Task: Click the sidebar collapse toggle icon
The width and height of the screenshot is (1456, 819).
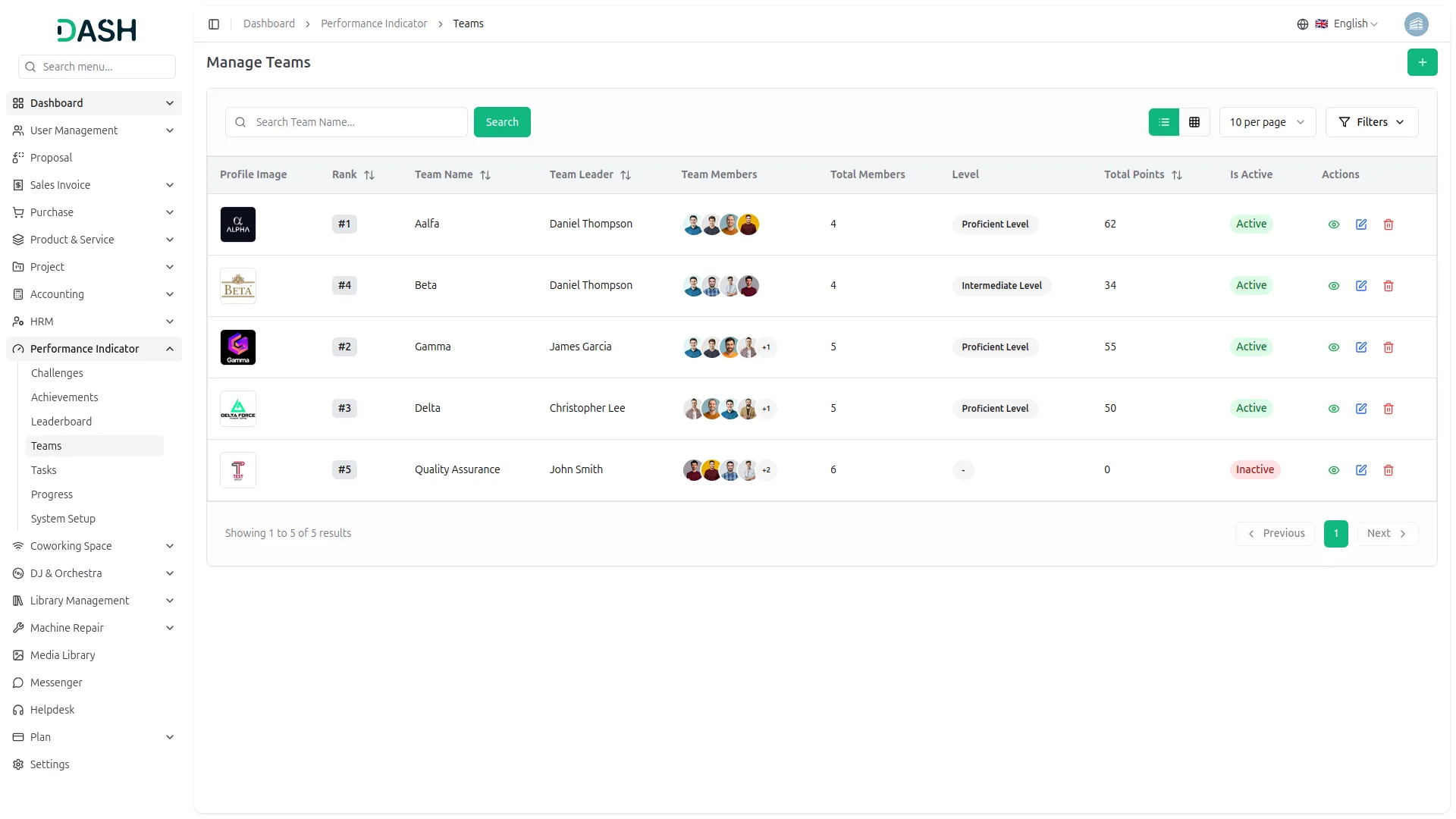Action: [x=214, y=24]
